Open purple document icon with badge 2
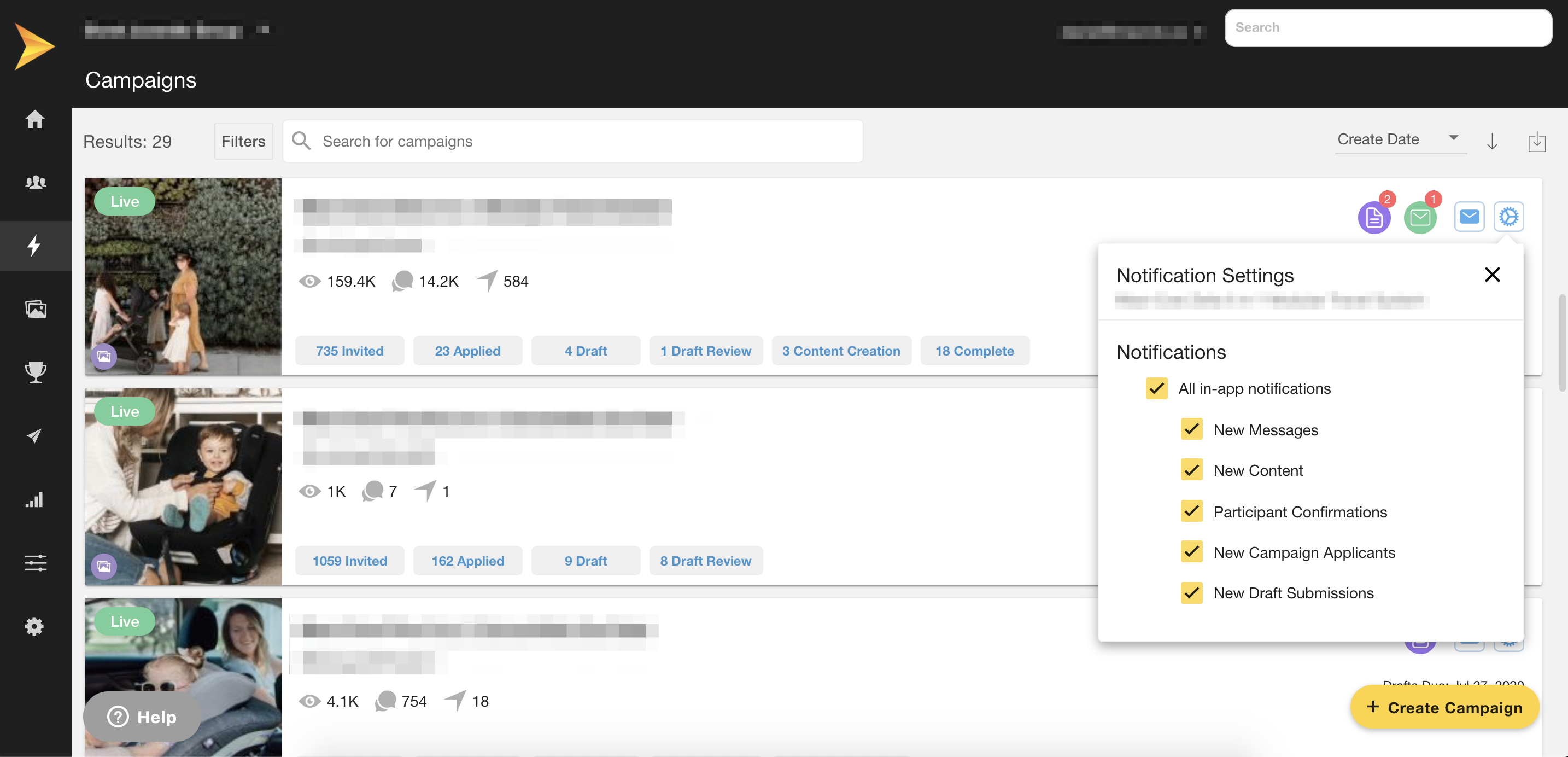1568x757 pixels. tap(1374, 217)
